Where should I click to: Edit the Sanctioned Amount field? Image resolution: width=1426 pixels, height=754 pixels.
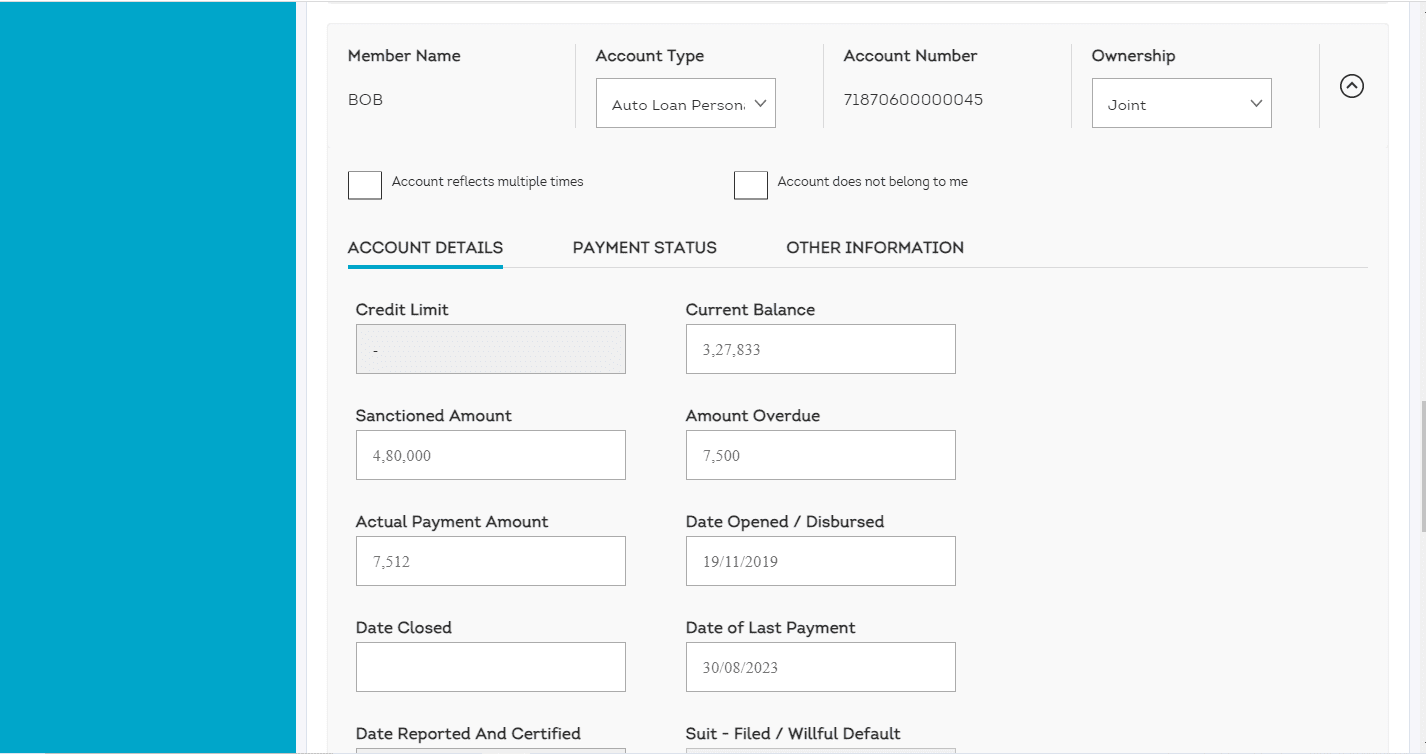click(491, 455)
